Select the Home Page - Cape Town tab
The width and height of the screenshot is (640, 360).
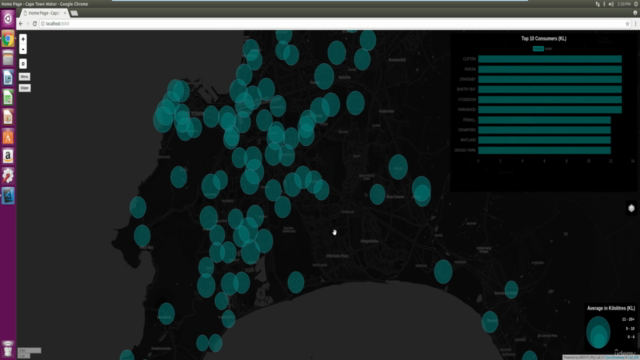click(x=44, y=13)
